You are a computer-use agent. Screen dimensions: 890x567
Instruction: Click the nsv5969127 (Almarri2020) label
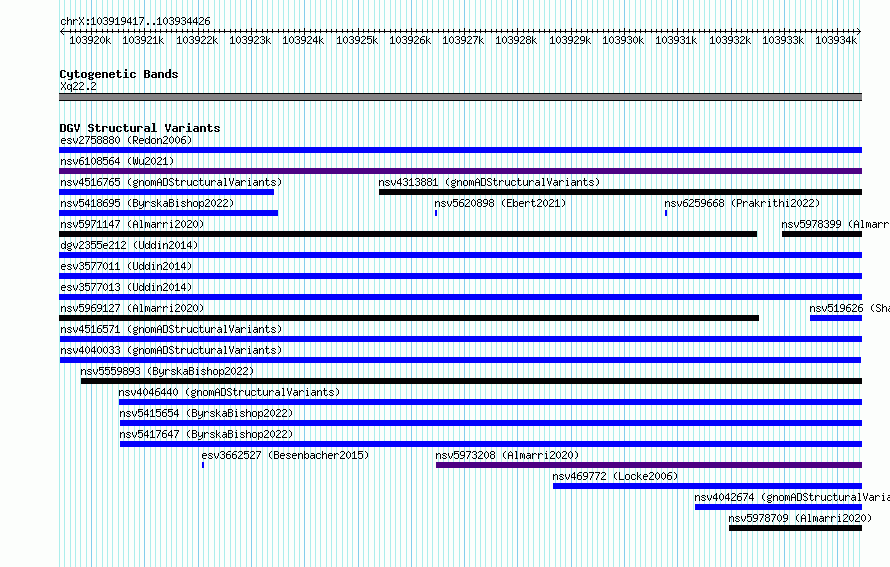(x=132, y=308)
